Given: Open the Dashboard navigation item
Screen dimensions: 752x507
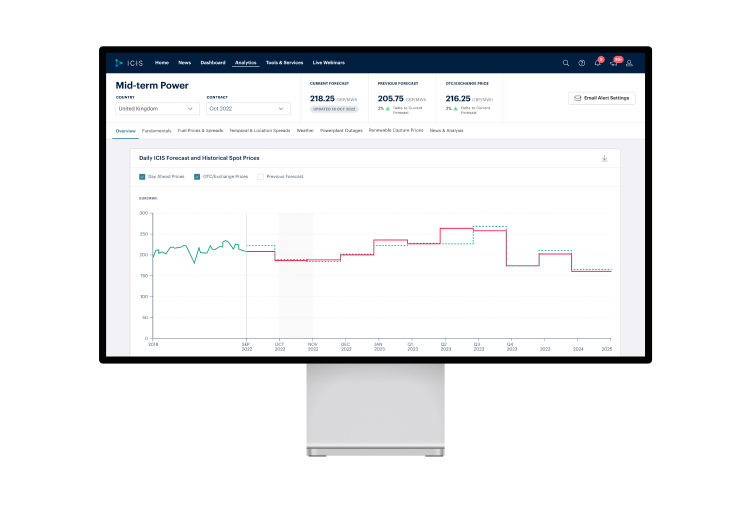Looking at the screenshot, I should pos(213,63).
